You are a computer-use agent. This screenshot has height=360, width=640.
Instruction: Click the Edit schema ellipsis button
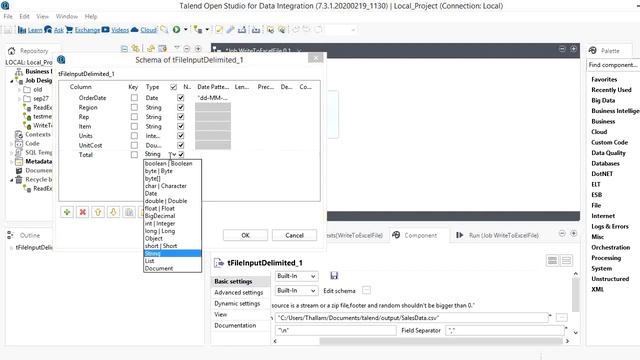tap(367, 290)
